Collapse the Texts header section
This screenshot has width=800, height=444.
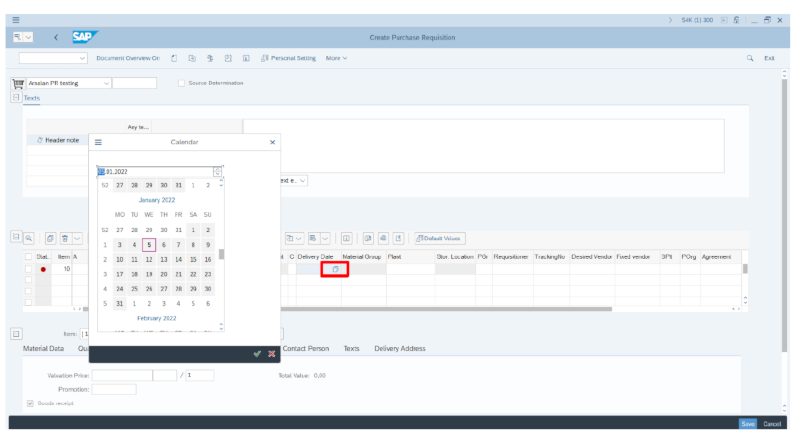pyautogui.click(x=16, y=98)
